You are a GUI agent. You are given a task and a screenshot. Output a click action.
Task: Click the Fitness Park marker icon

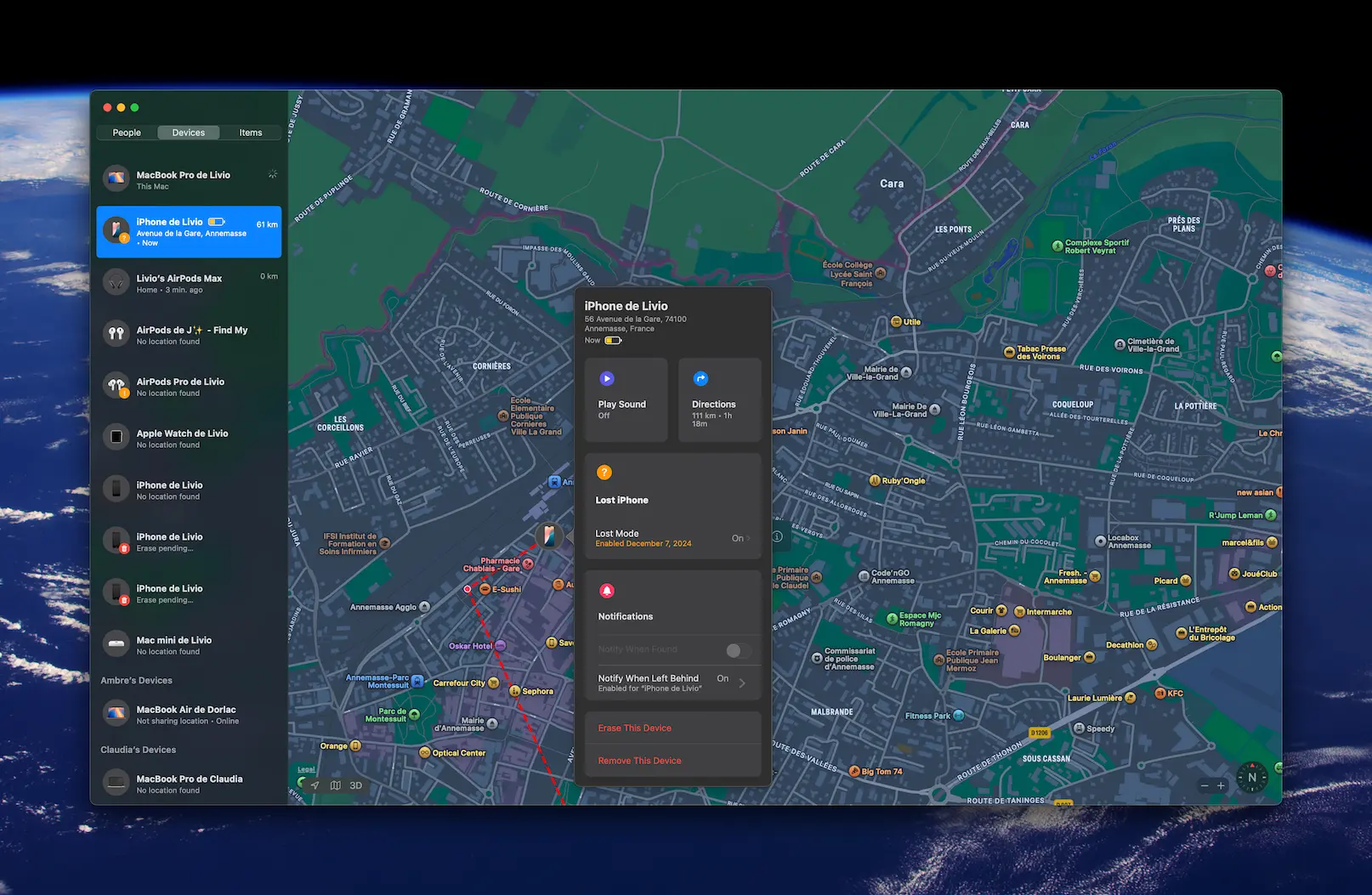click(x=959, y=716)
